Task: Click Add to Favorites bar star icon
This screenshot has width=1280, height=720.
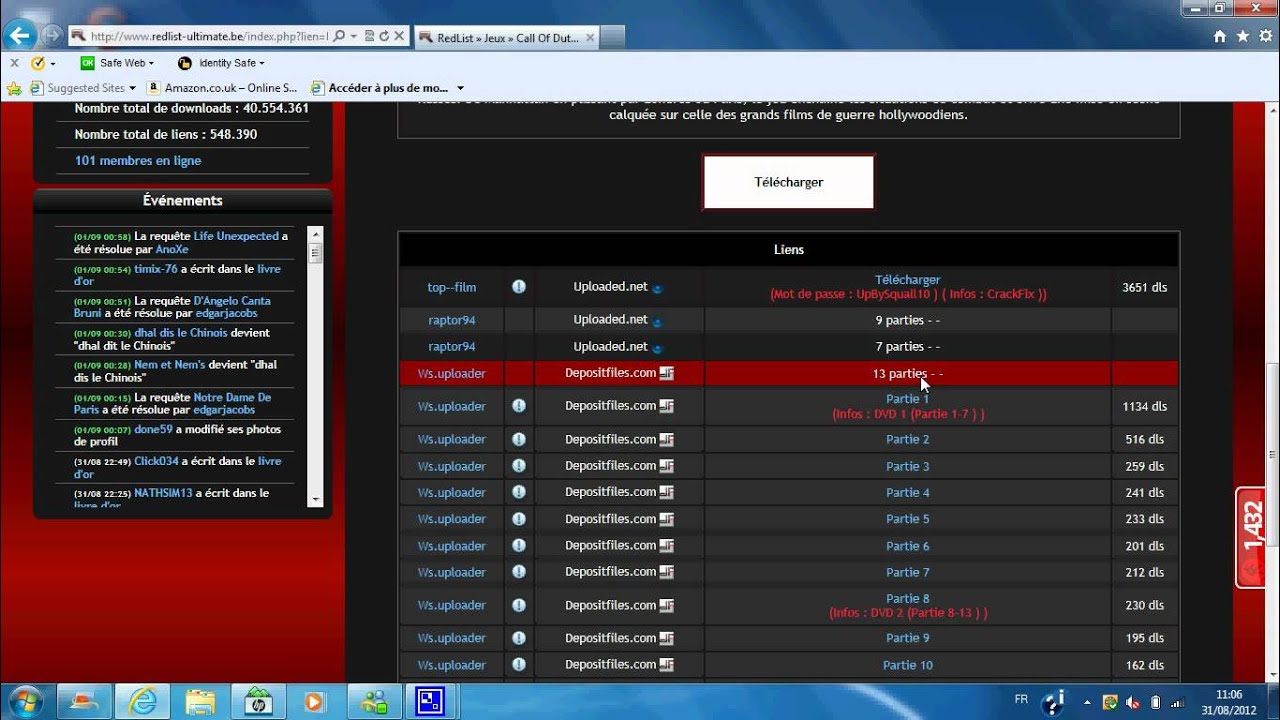Action: [x=14, y=88]
